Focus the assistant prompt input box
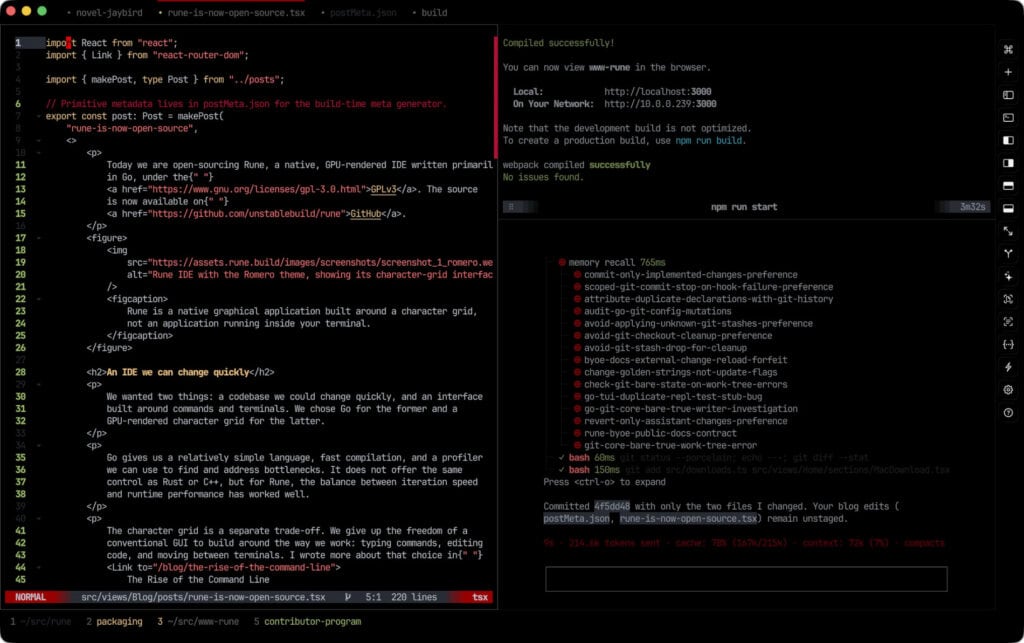Viewport: 1024px width, 643px height. [x=746, y=579]
